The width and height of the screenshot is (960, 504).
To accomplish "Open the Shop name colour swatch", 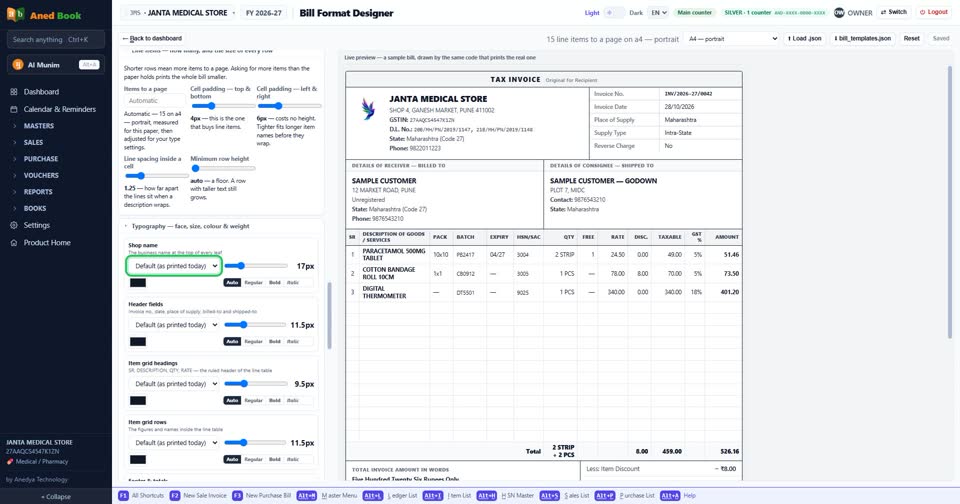I will coord(138,282).
